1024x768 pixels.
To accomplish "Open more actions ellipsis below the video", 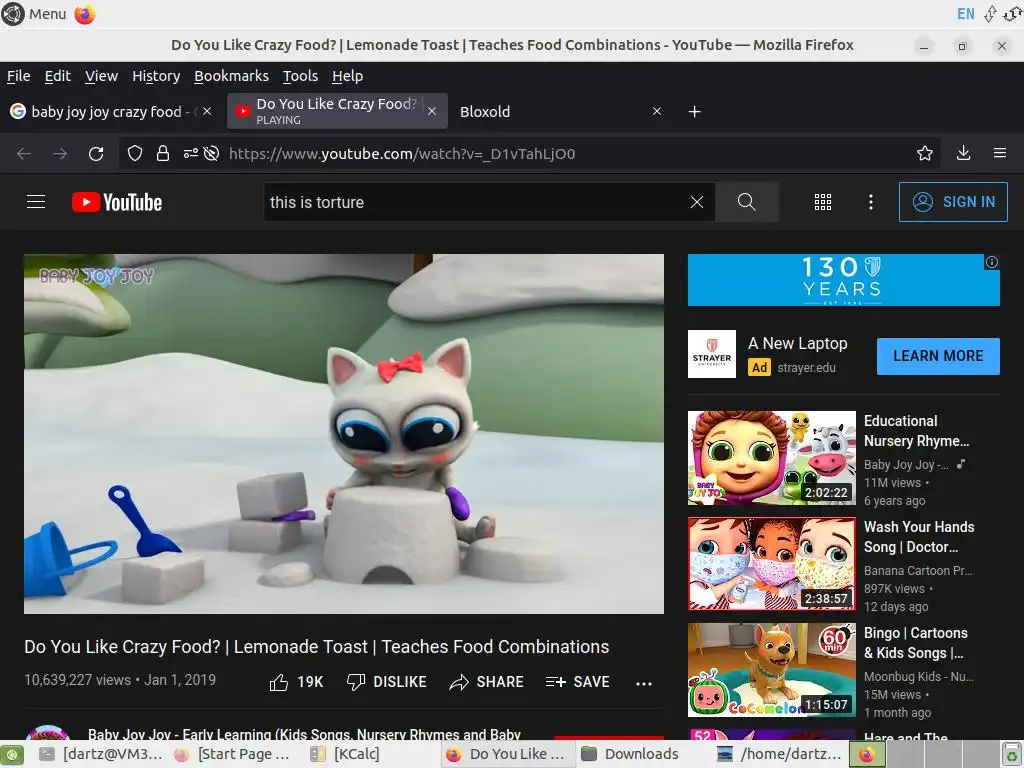I will tap(644, 684).
